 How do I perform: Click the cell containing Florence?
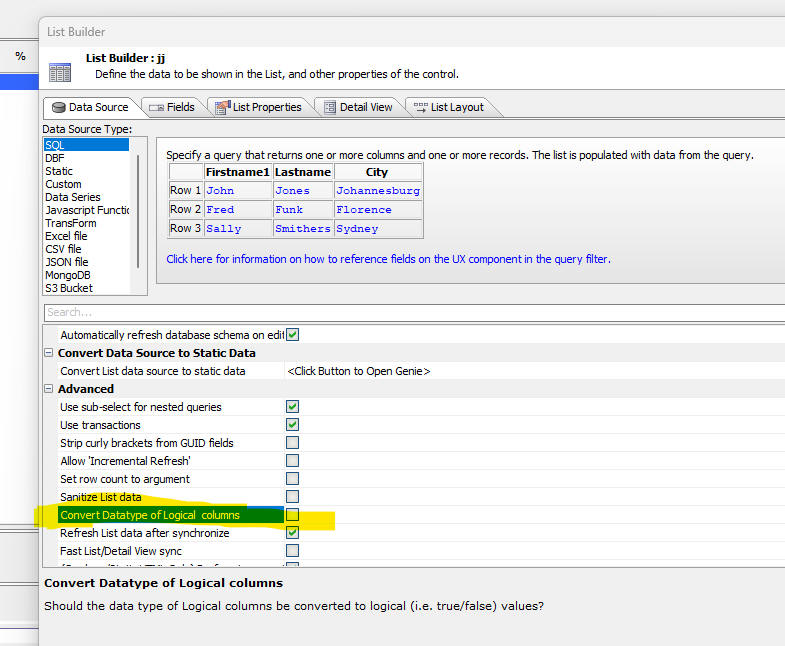coord(378,210)
